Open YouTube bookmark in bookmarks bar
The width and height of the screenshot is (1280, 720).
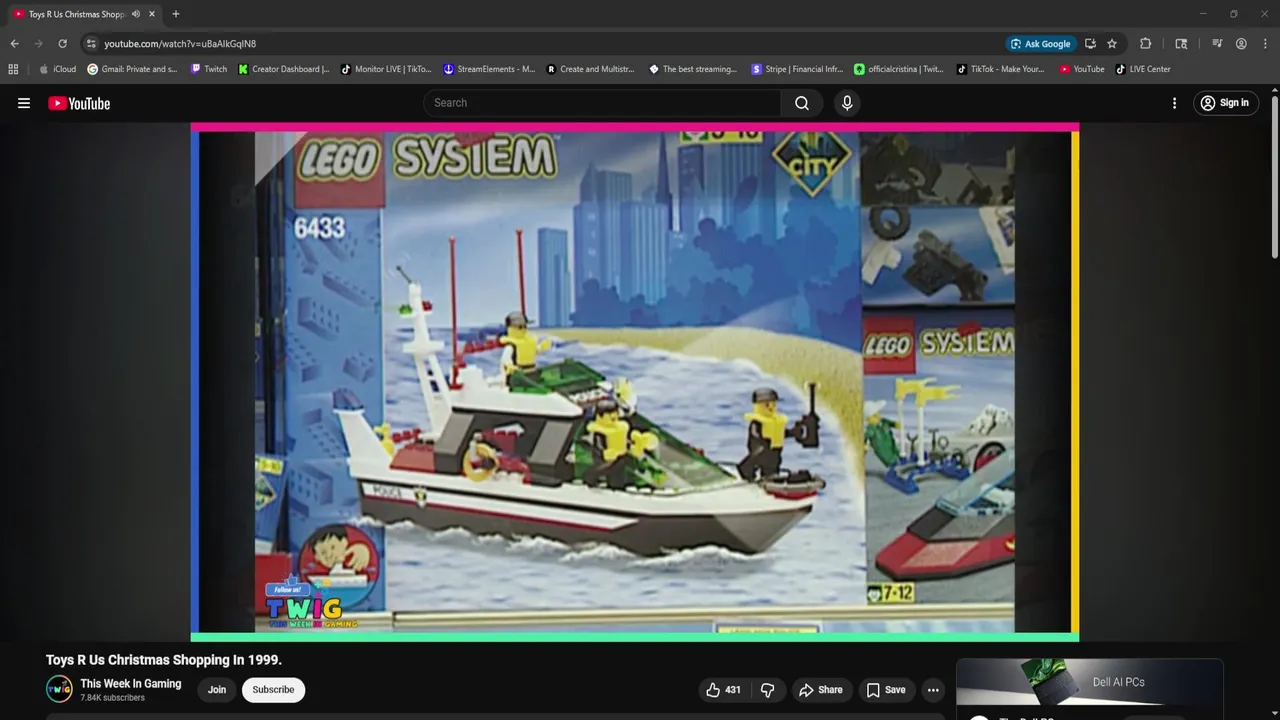click(x=1082, y=69)
